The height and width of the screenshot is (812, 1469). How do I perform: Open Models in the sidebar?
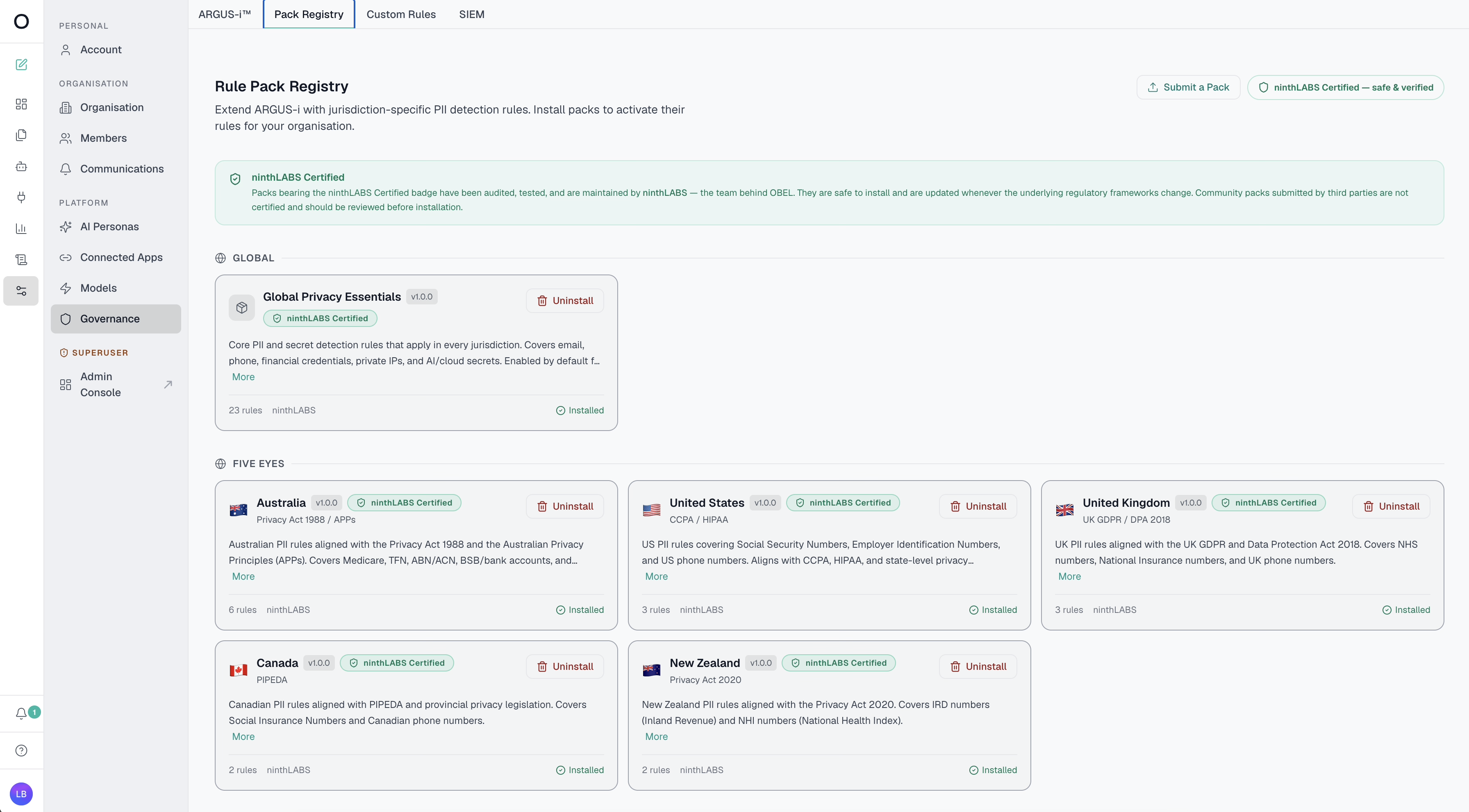116,288
